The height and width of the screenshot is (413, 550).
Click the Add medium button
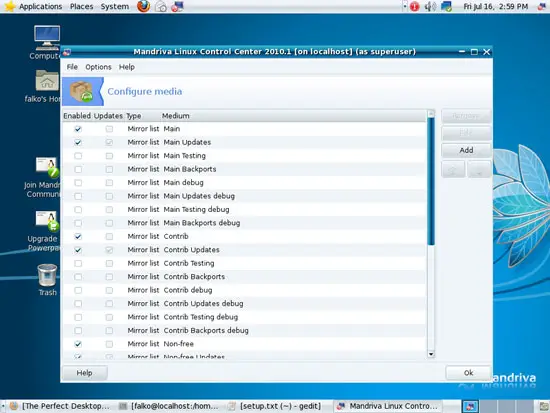pyautogui.click(x=466, y=150)
